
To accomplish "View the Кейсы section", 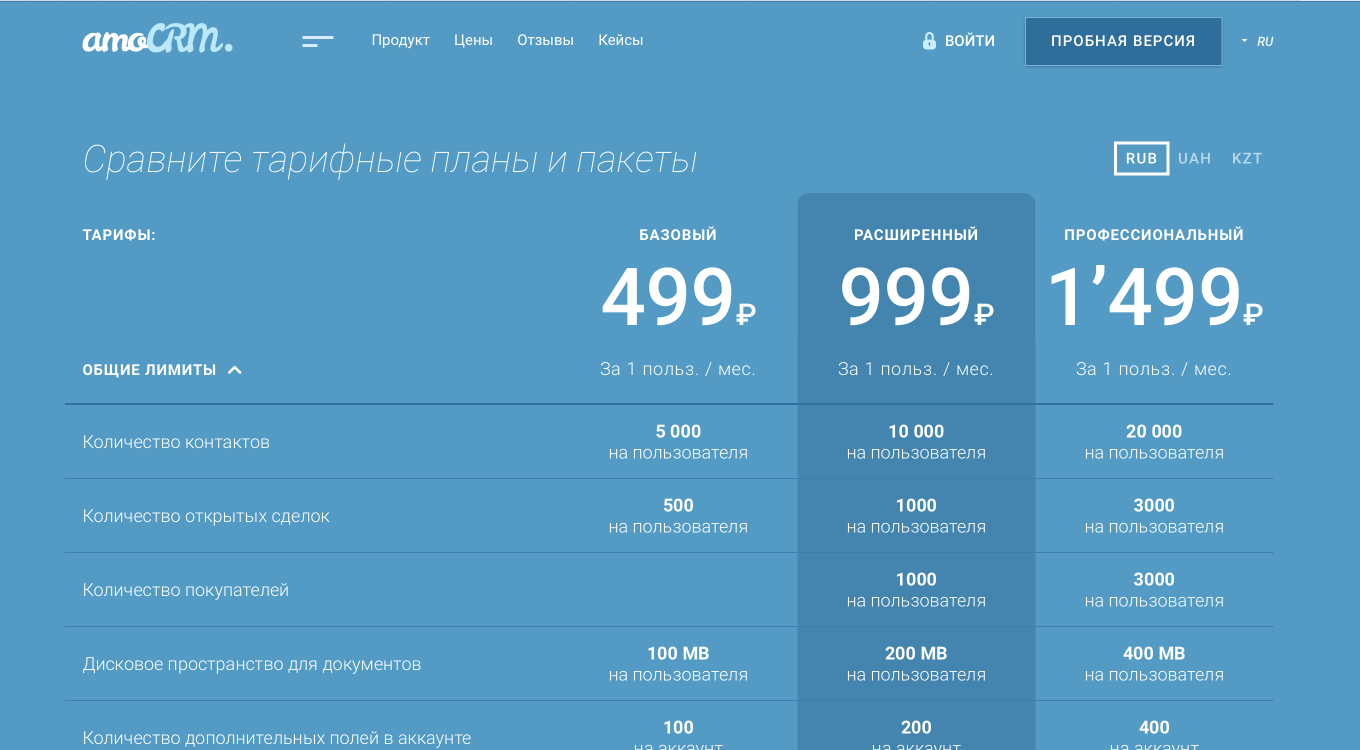I will coord(620,40).
